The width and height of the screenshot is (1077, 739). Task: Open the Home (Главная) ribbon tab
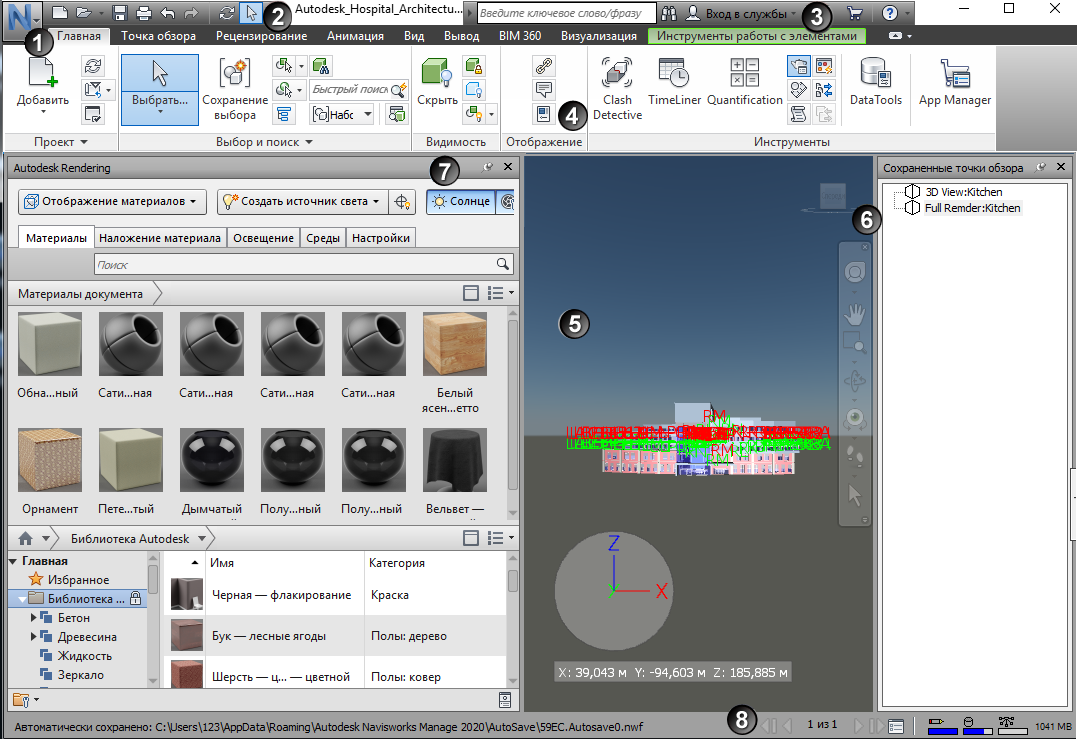tap(78, 36)
